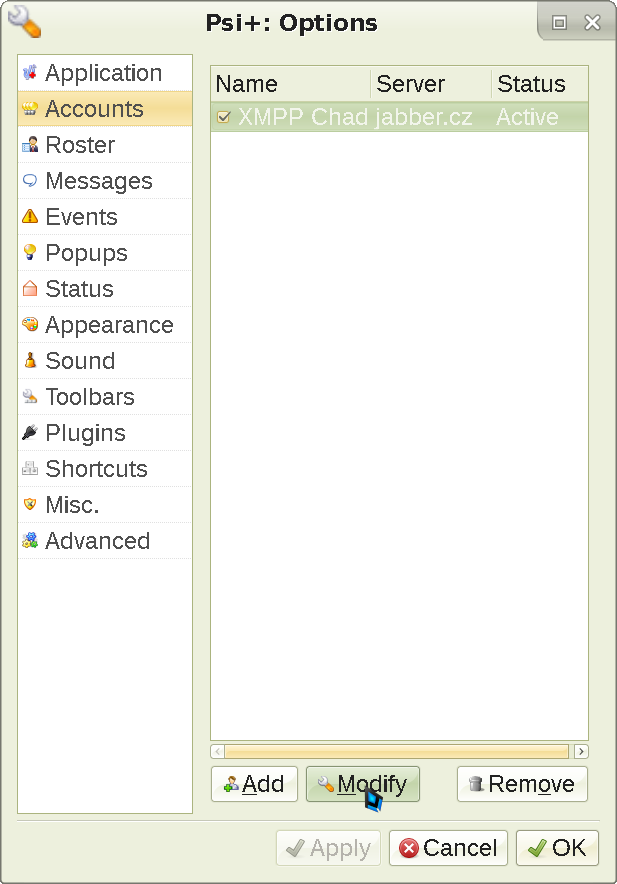The image size is (617, 884).
Task: Remove the selected account
Action: pos(522,784)
